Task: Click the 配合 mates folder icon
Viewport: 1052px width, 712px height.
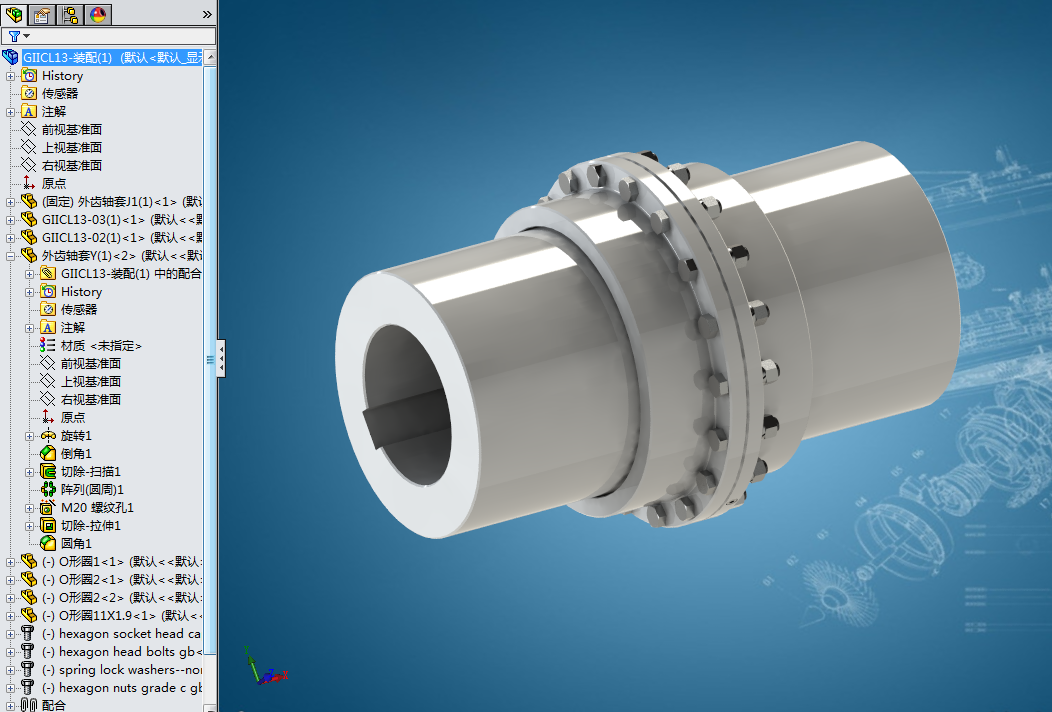Action: coord(29,705)
